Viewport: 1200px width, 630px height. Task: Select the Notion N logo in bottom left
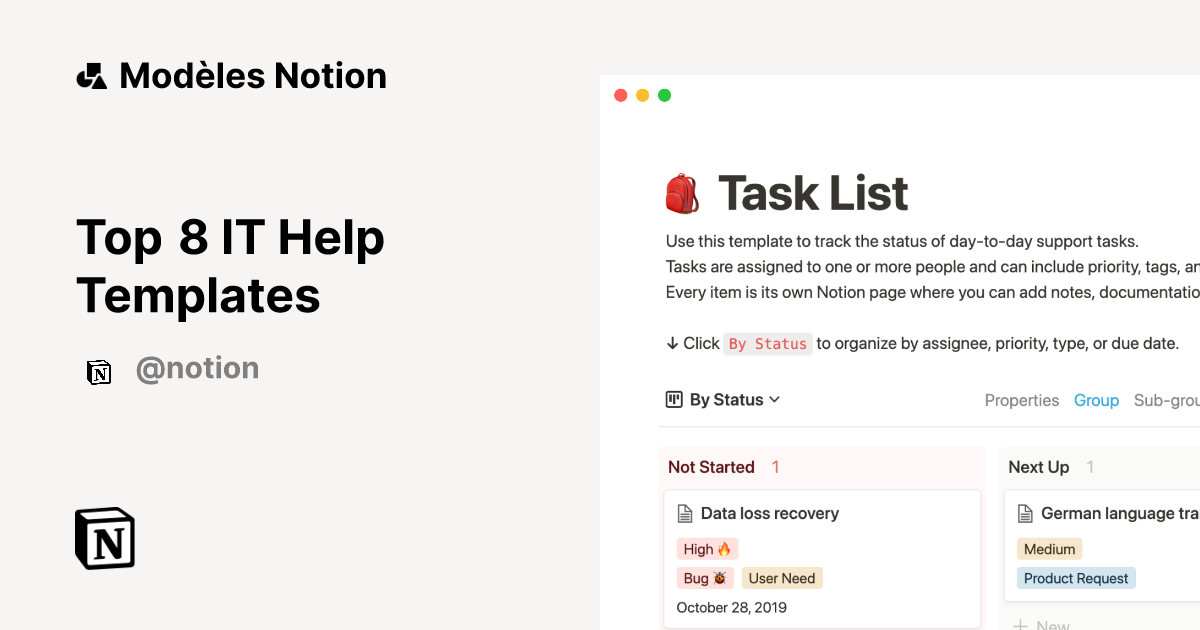(104, 538)
